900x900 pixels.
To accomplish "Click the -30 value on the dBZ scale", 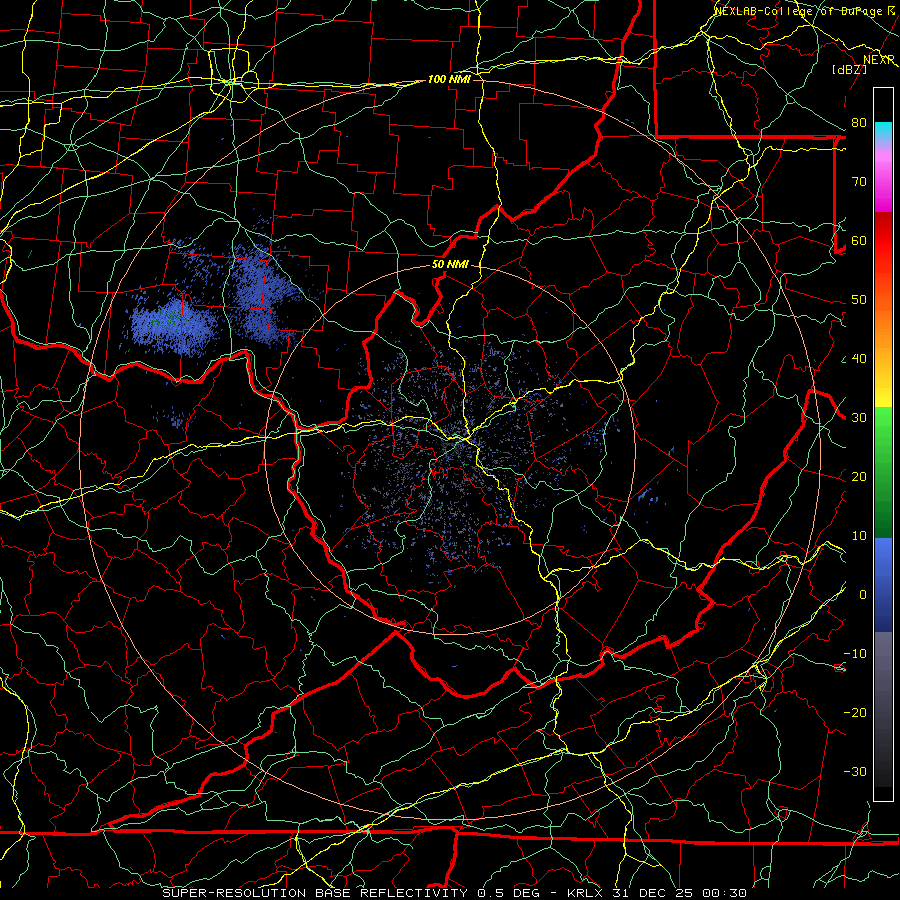I will point(855,771).
